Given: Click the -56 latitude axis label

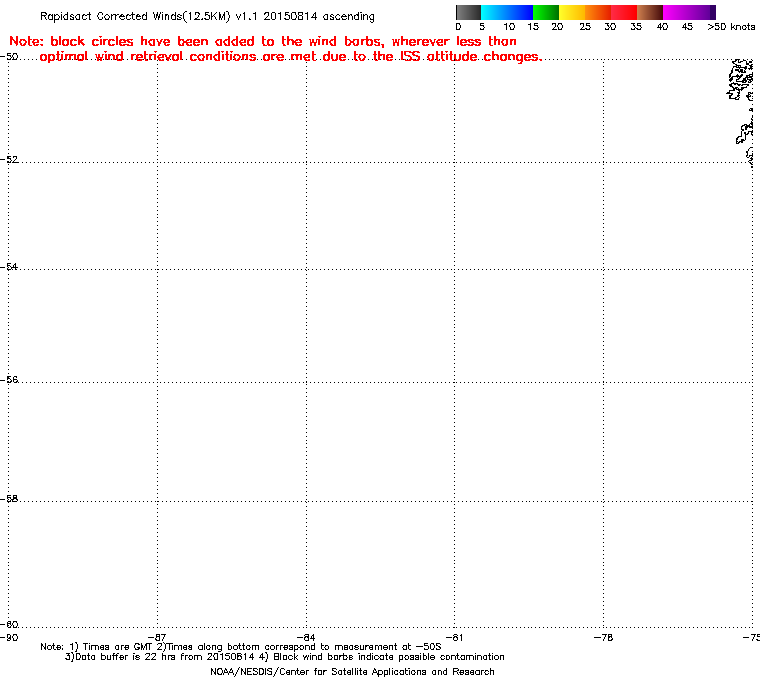Looking at the screenshot, I should (x=9, y=380).
